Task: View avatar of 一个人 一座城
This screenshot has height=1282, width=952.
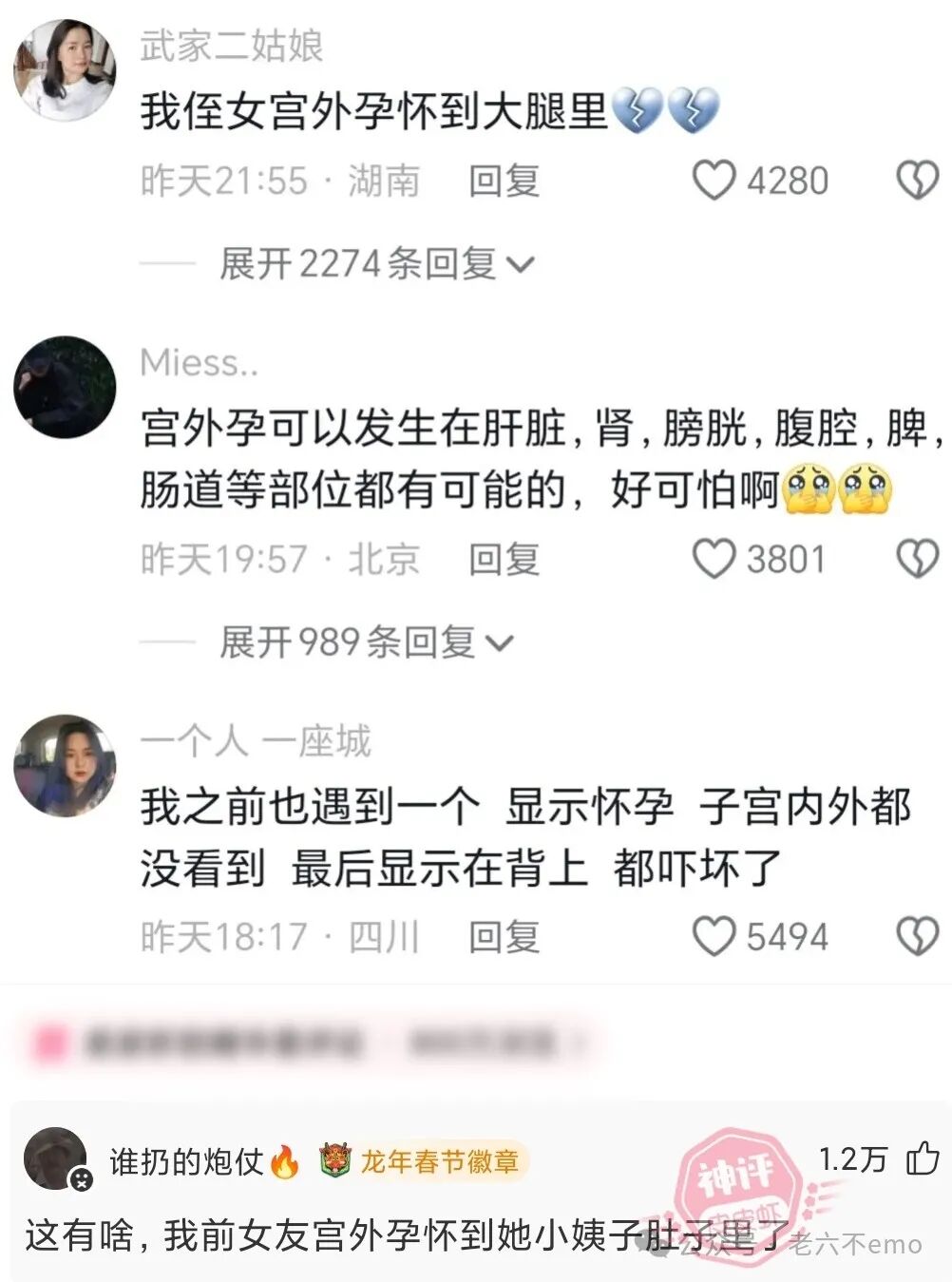Action: [65, 766]
